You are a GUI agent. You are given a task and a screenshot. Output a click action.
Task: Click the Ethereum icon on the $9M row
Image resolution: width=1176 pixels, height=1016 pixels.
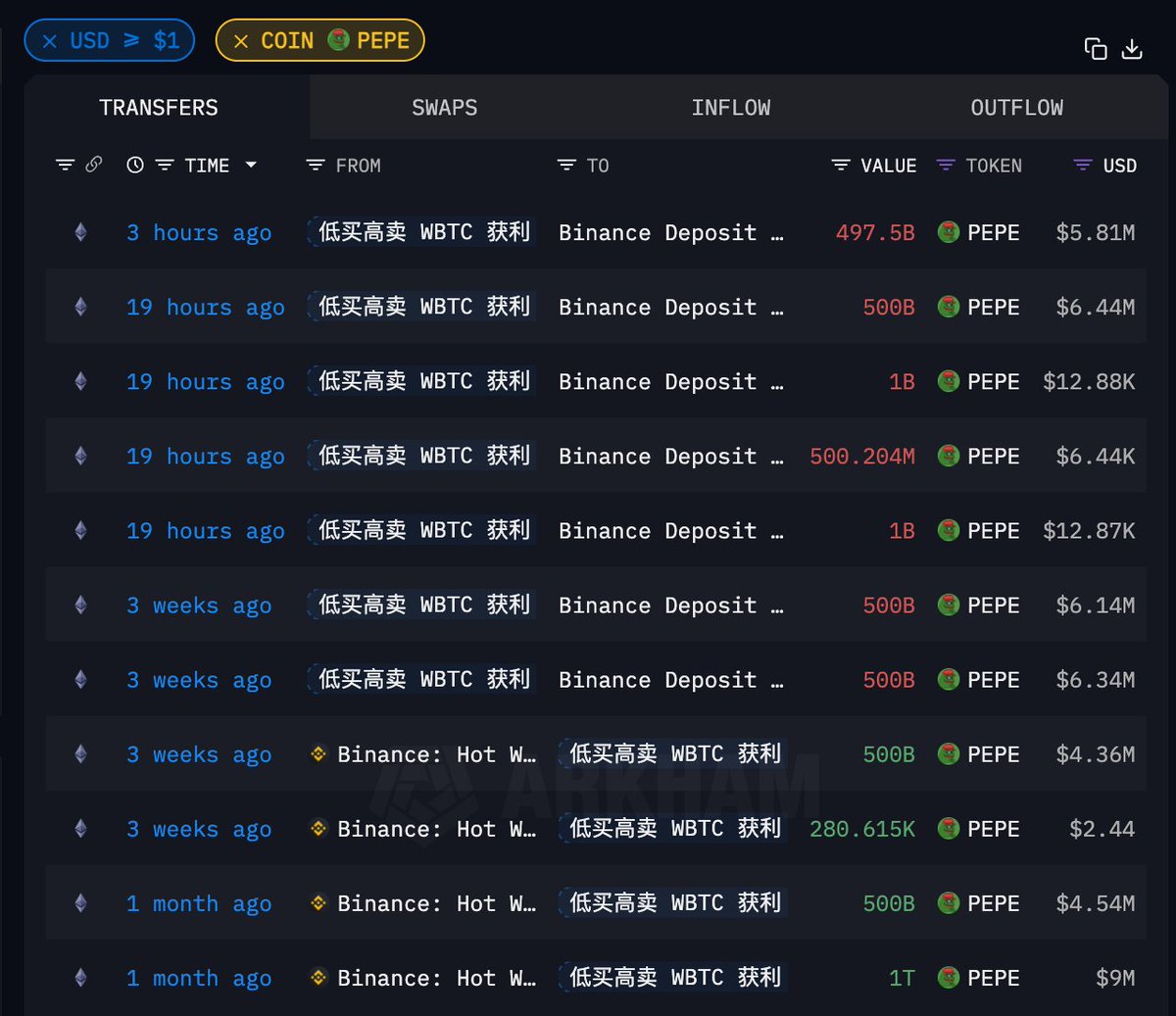(x=81, y=977)
